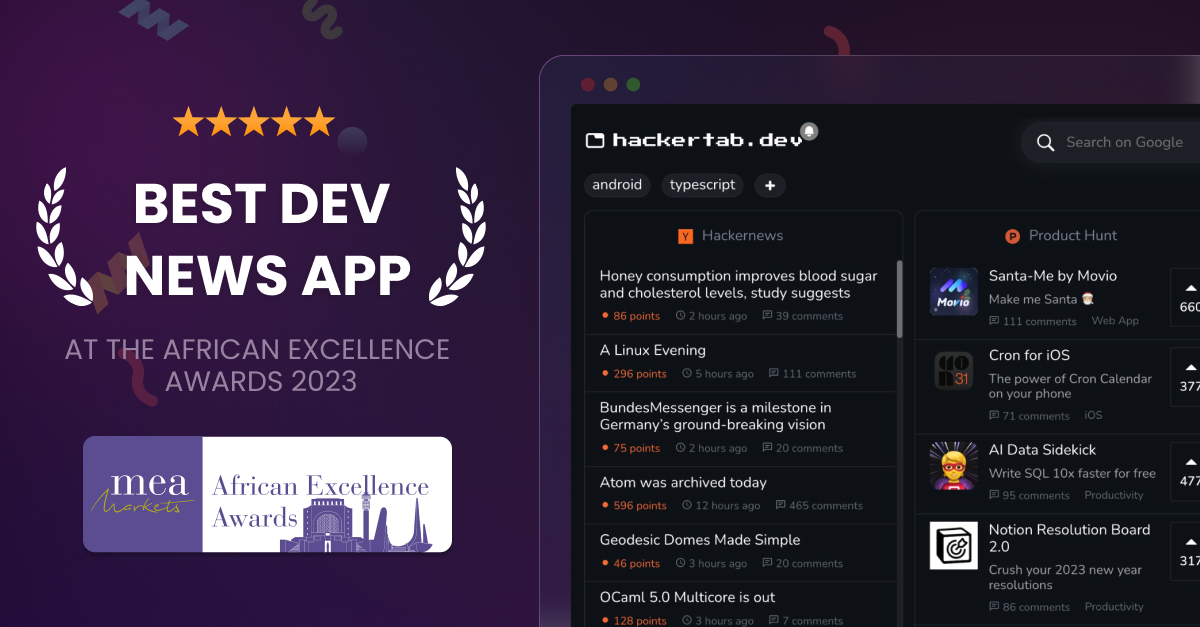
Task: Upvote Notion Resolution Board 2.0
Action: coord(1188,551)
